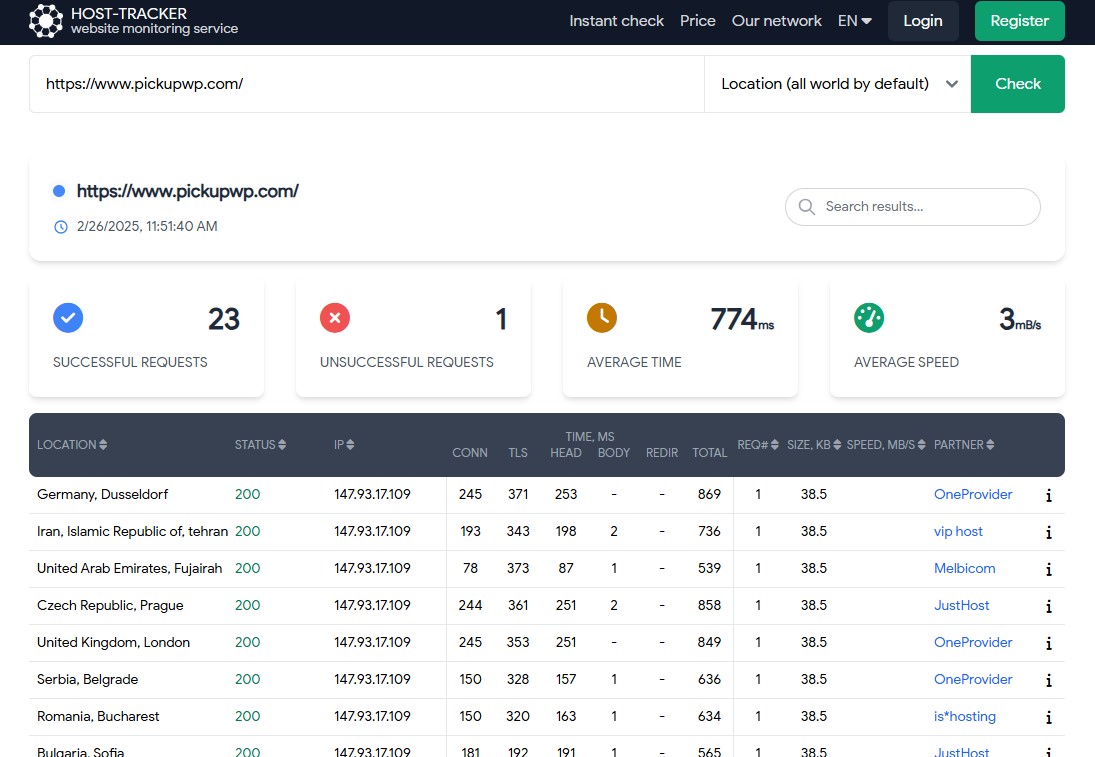This screenshot has height=757, width=1095.
Task: Open JustHost link in Czech Republic row
Action: [962, 605]
